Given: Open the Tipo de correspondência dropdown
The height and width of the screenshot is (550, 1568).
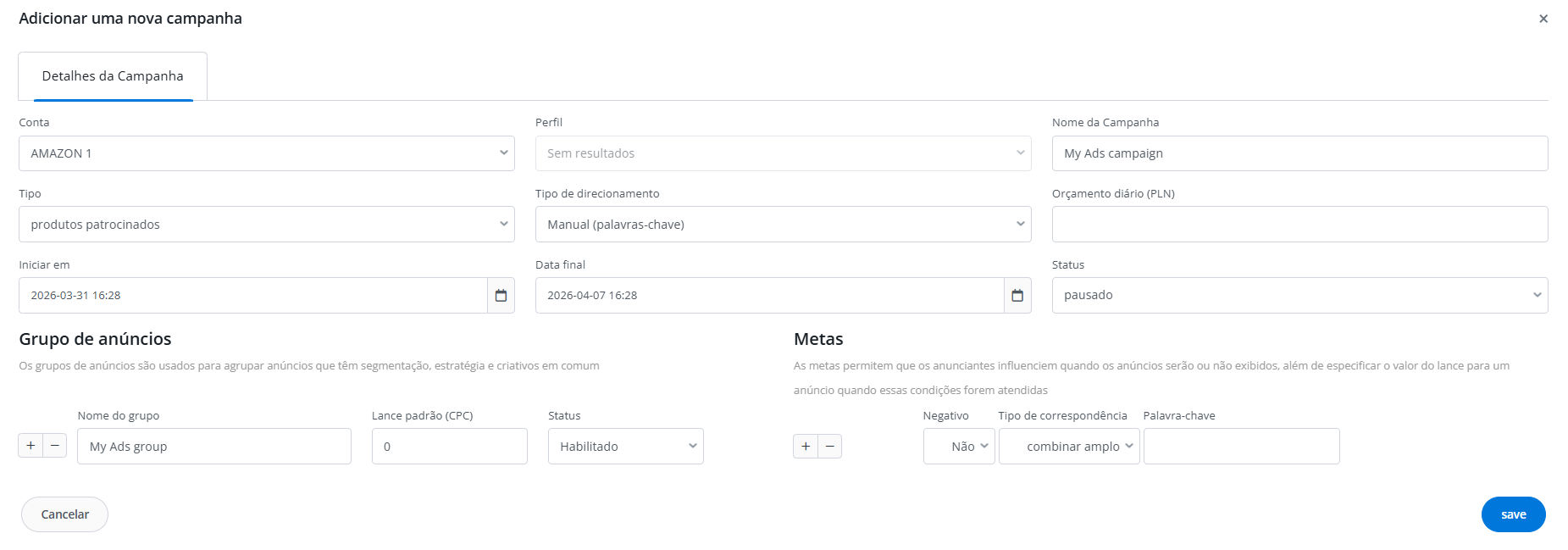Looking at the screenshot, I should click(1069, 447).
